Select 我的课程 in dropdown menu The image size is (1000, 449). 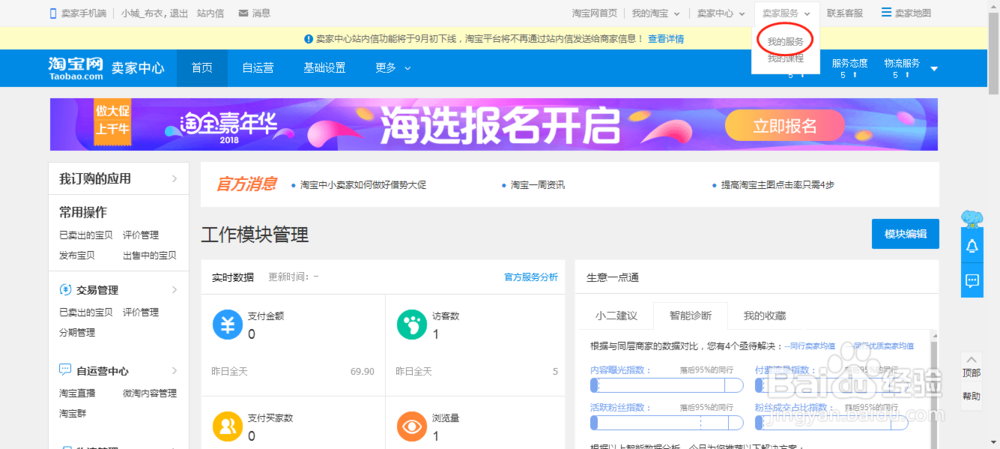pos(785,59)
